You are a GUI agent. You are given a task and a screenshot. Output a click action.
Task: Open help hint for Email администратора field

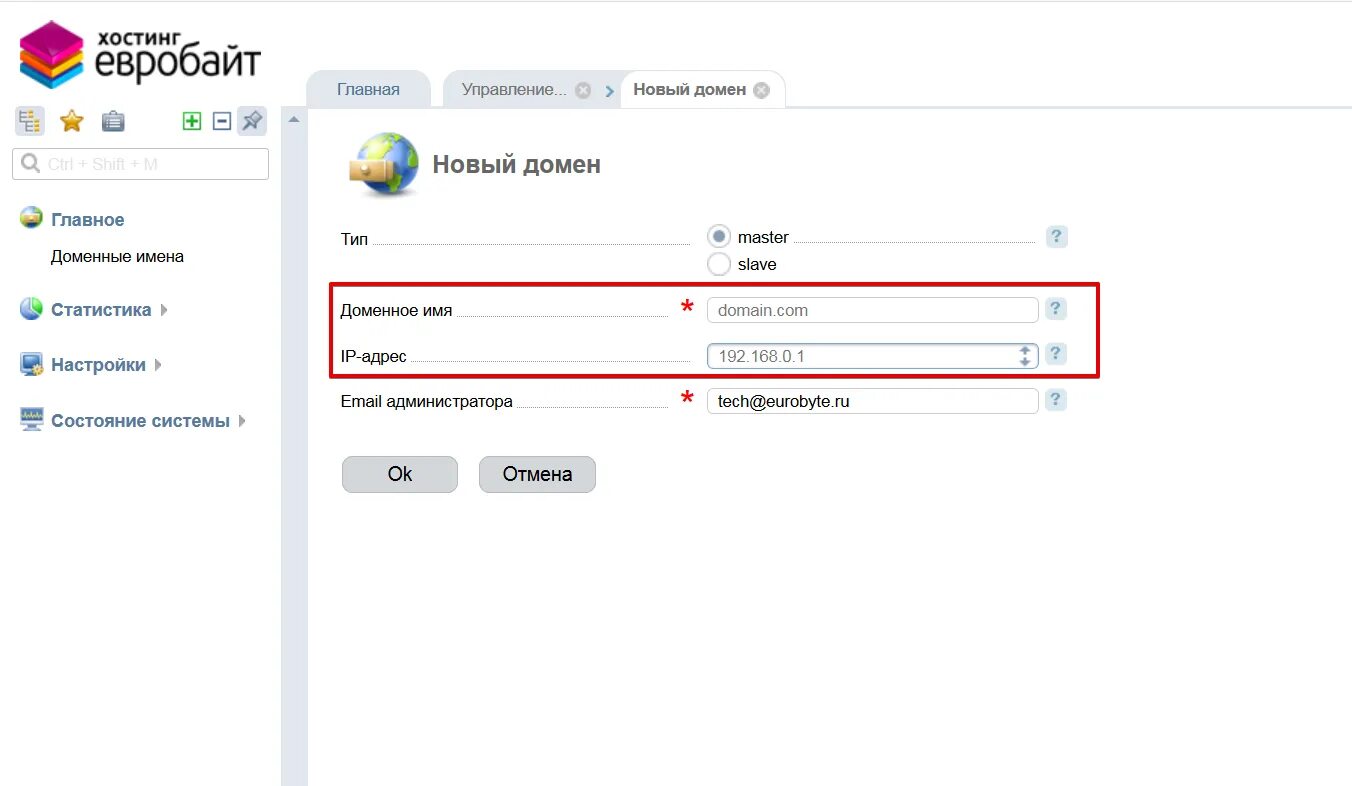(1056, 400)
